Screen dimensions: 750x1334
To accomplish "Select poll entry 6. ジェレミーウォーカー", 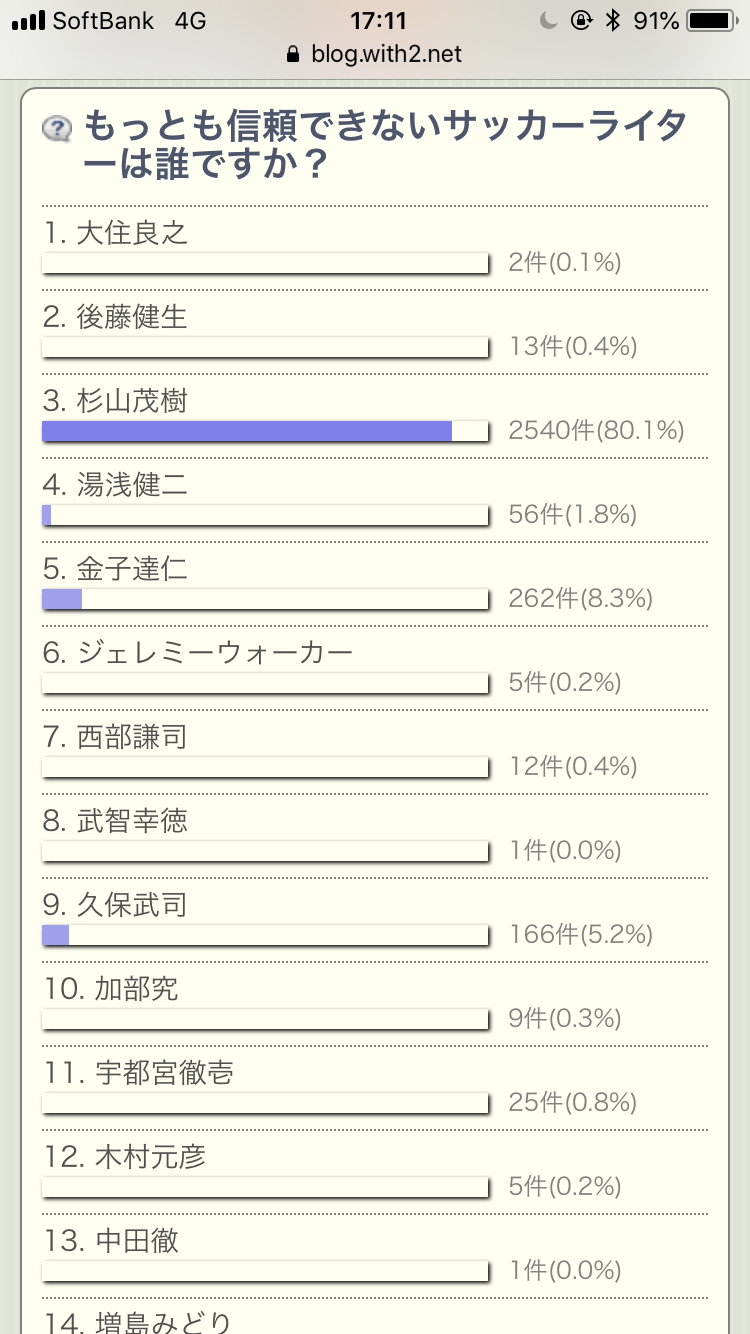I will [x=199, y=654].
